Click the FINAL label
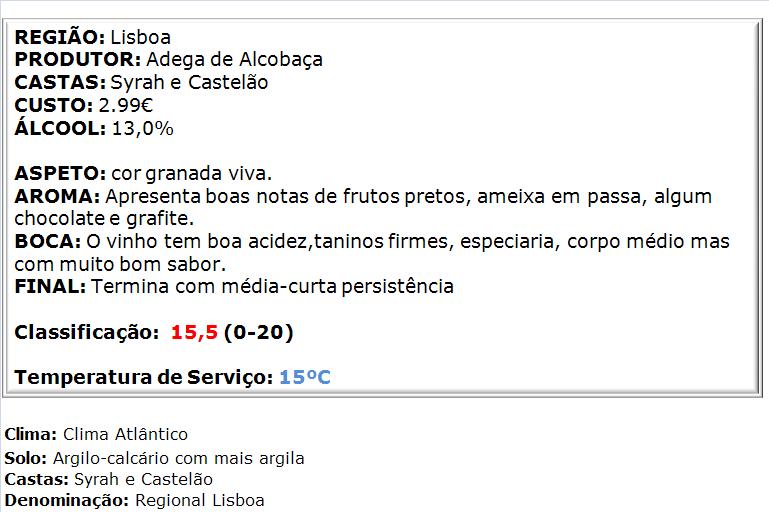 (50, 286)
